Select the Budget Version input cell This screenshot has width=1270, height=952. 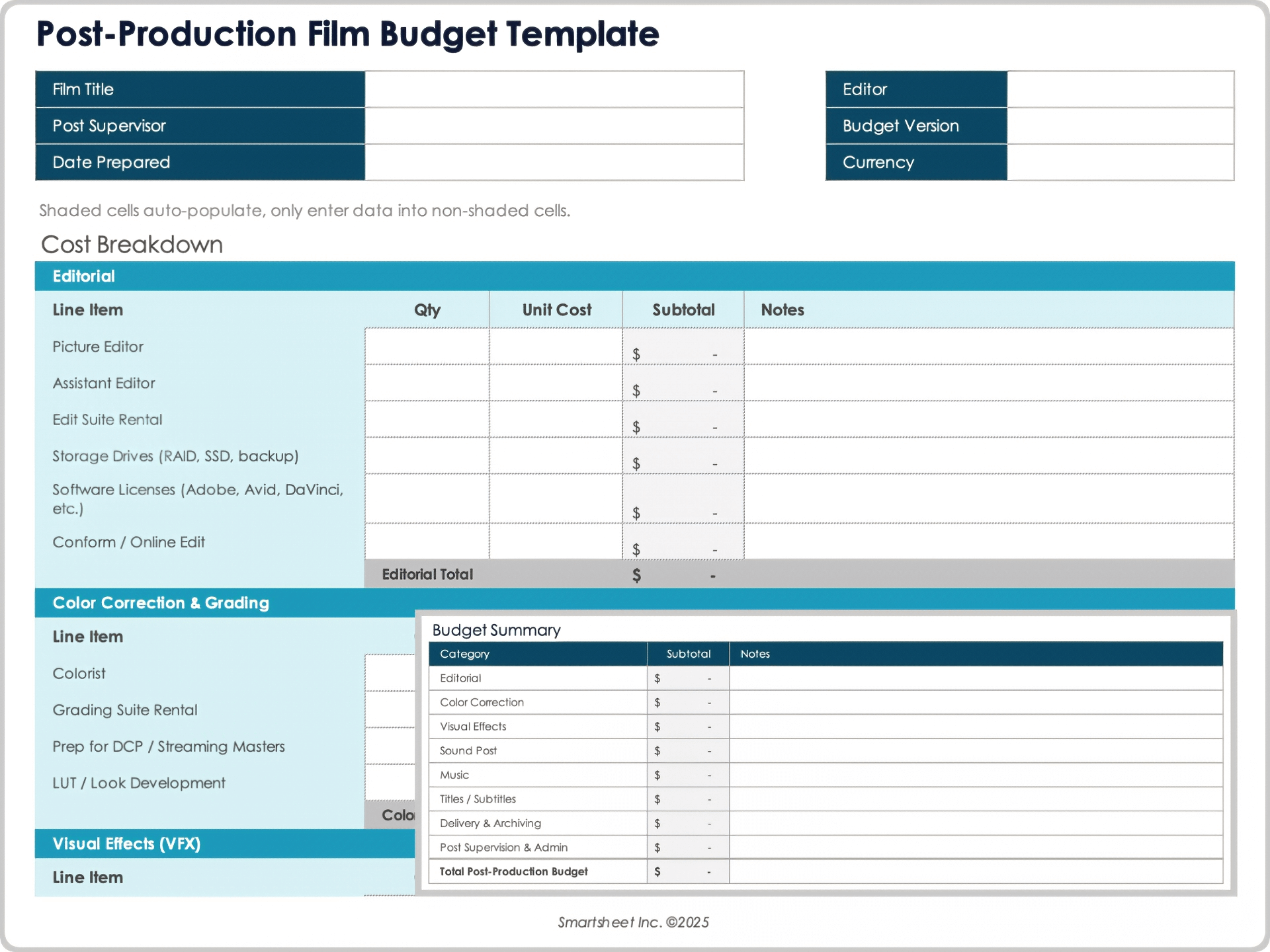[x=1120, y=126]
